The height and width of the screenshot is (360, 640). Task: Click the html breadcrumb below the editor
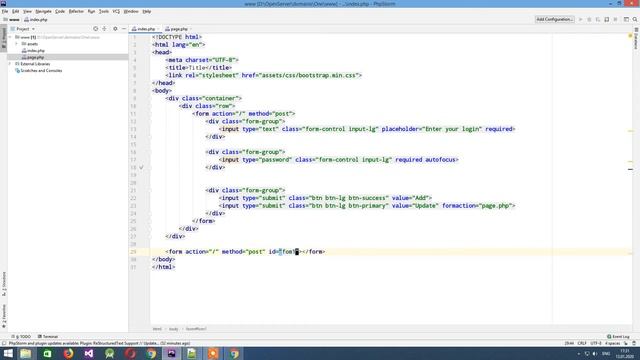point(157,329)
